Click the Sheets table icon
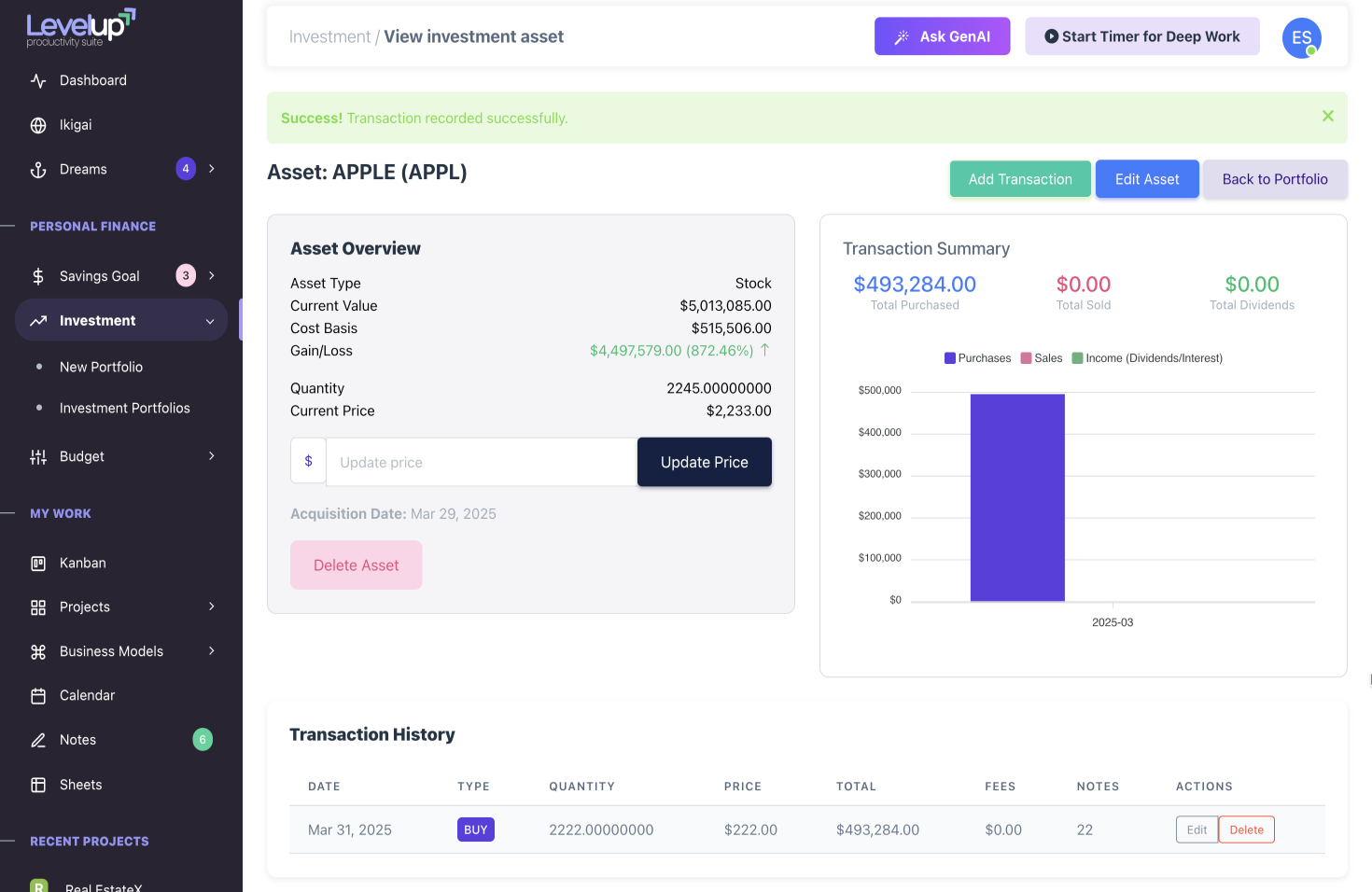The width and height of the screenshot is (1372, 892). pos(38,786)
